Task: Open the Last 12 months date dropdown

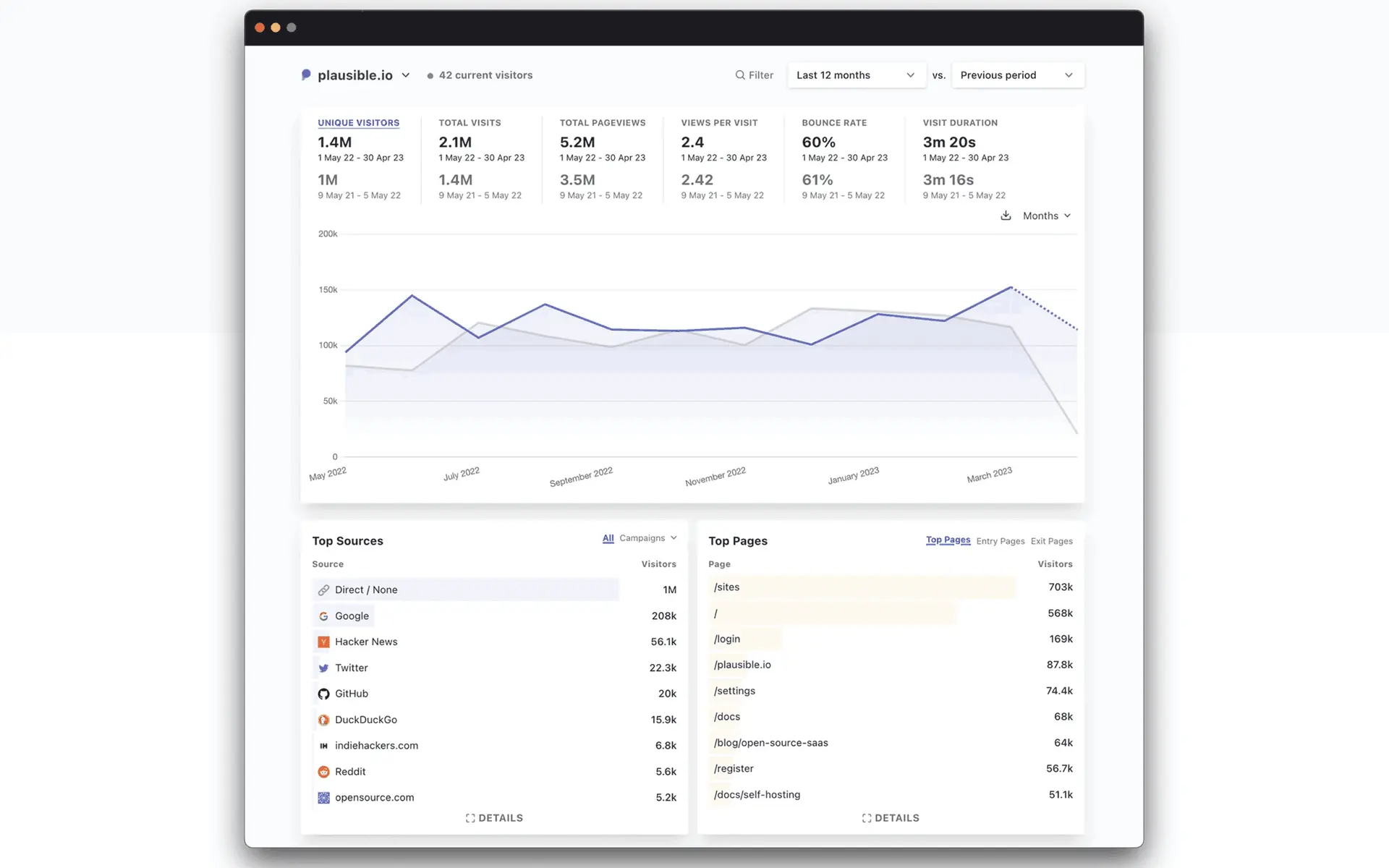Action: pyautogui.click(x=856, y=75)
